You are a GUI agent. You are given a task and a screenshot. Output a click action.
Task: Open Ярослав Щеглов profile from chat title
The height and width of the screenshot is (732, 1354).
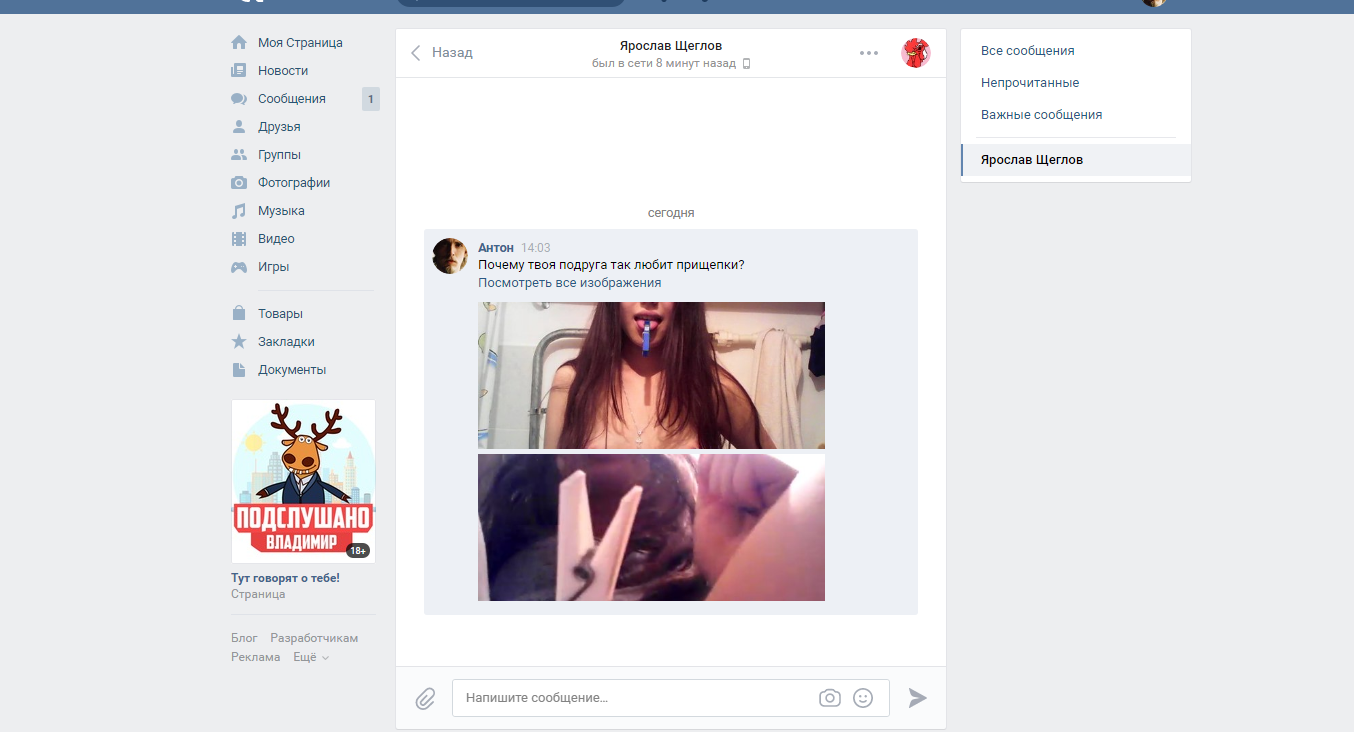(x=671, y=46)
